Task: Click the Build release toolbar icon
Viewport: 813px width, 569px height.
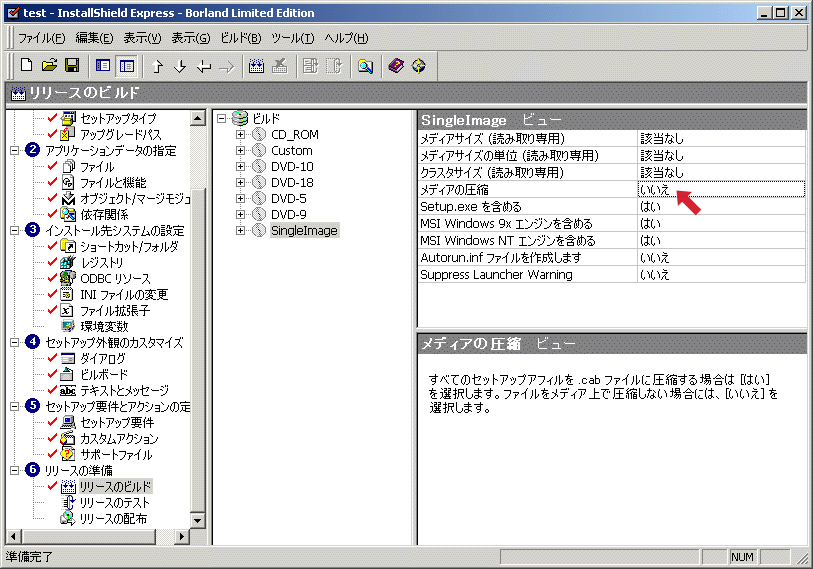Action: click(256, 66)
